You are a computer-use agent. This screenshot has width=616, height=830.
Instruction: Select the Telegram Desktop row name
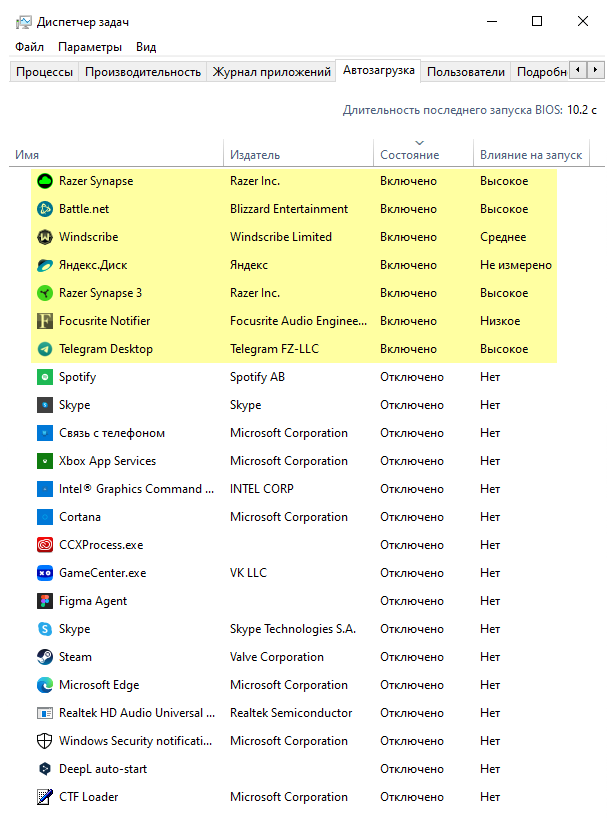tap(106, 349)
